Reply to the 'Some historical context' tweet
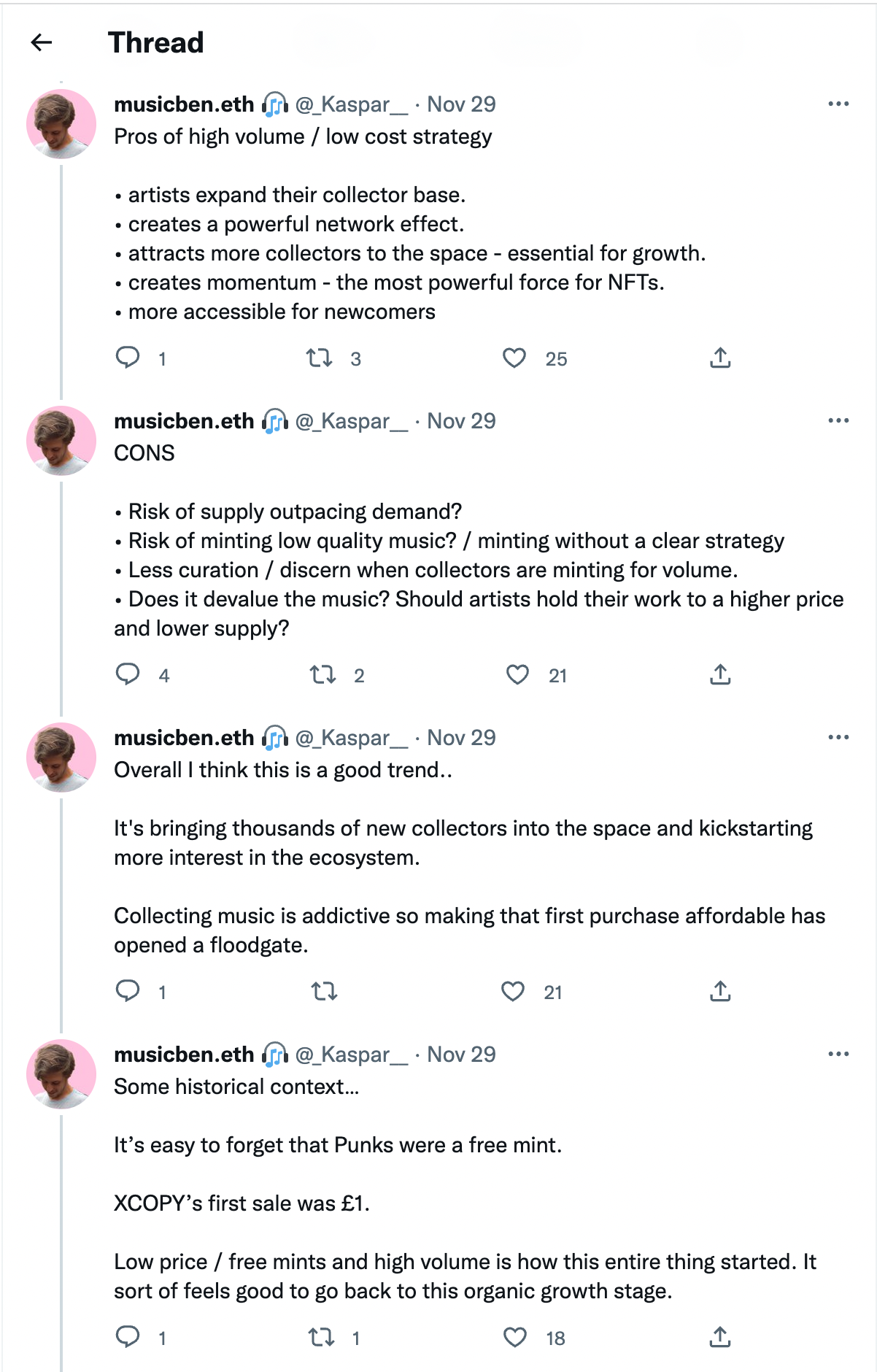The width and height of the screenshot is (877, 1372). [128, 1337]
